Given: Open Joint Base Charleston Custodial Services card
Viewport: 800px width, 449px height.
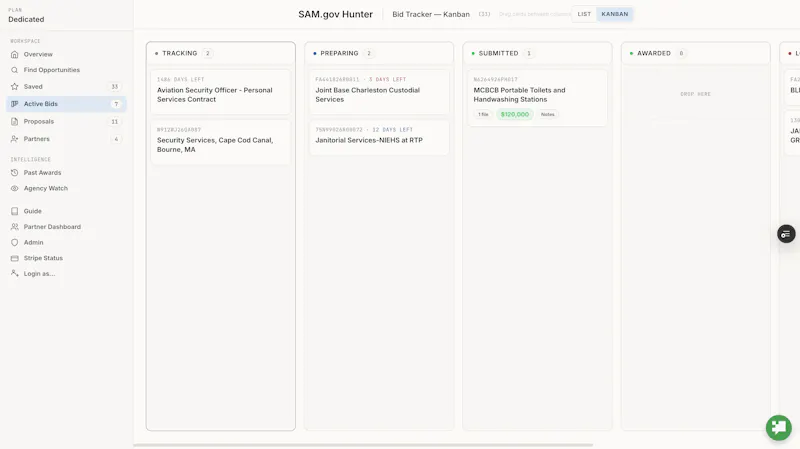Looking at the screenshot, I should point(379,92).
